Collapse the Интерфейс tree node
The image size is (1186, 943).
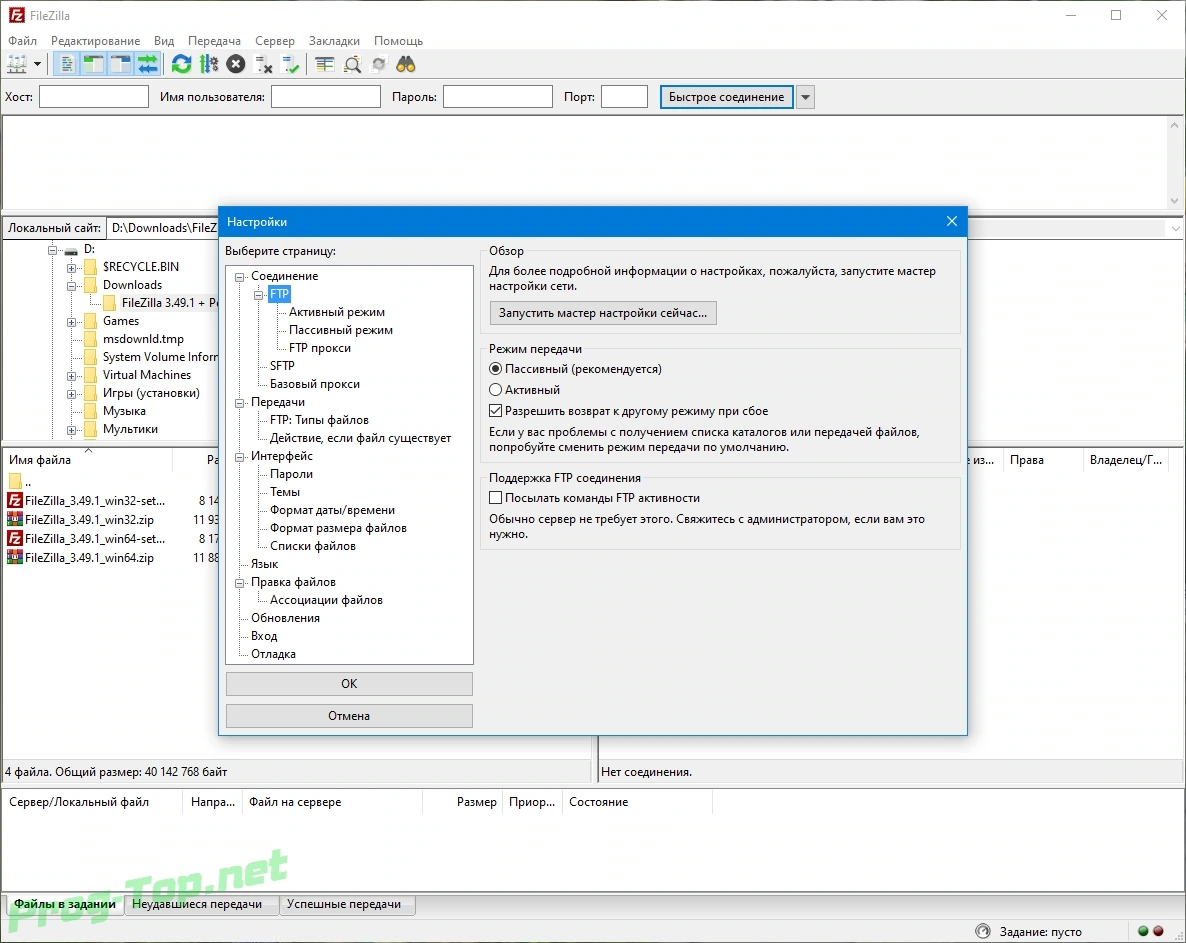(240, 457)
